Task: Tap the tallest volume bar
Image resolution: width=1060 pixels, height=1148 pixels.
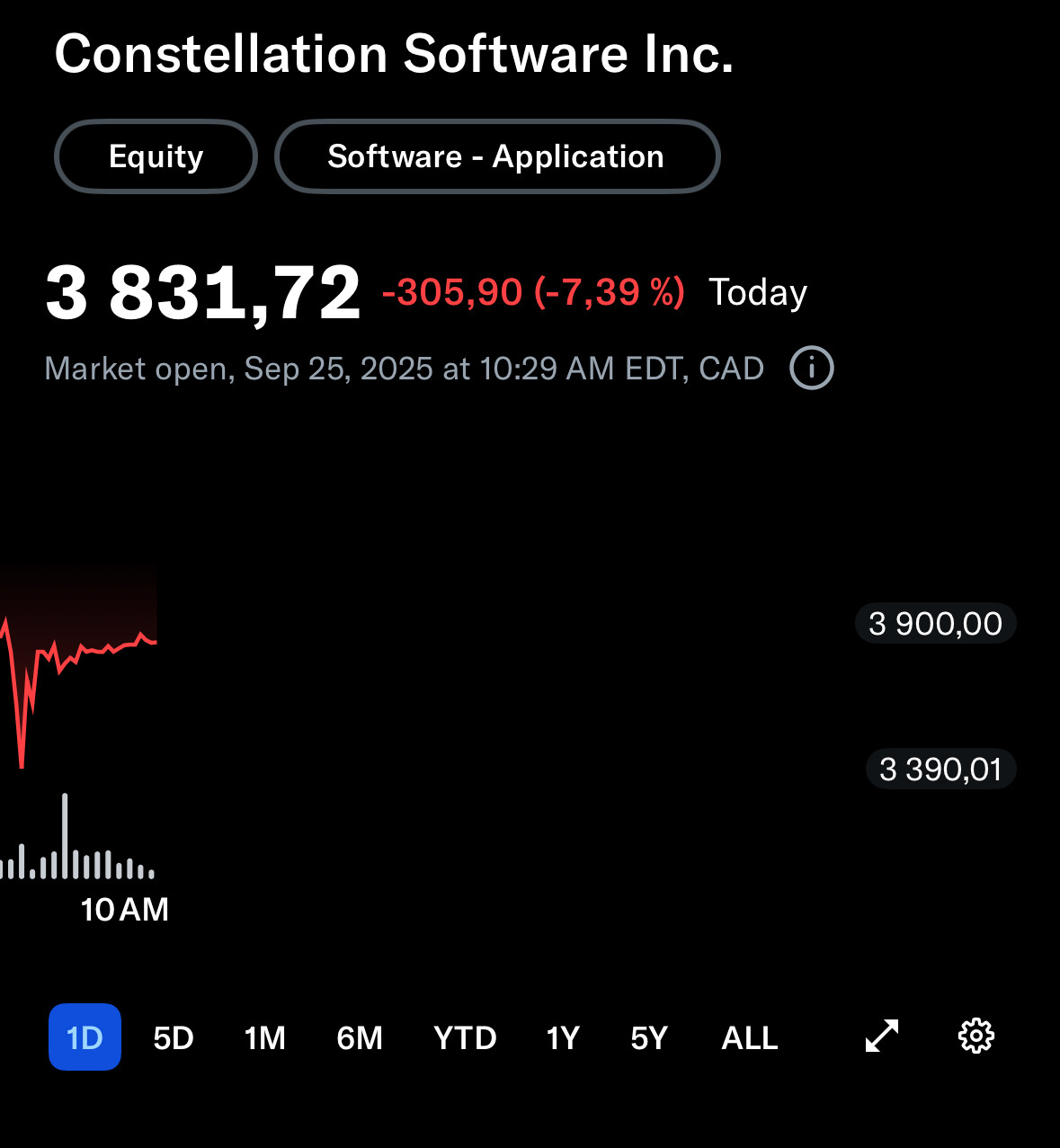Action: [65, 836]
